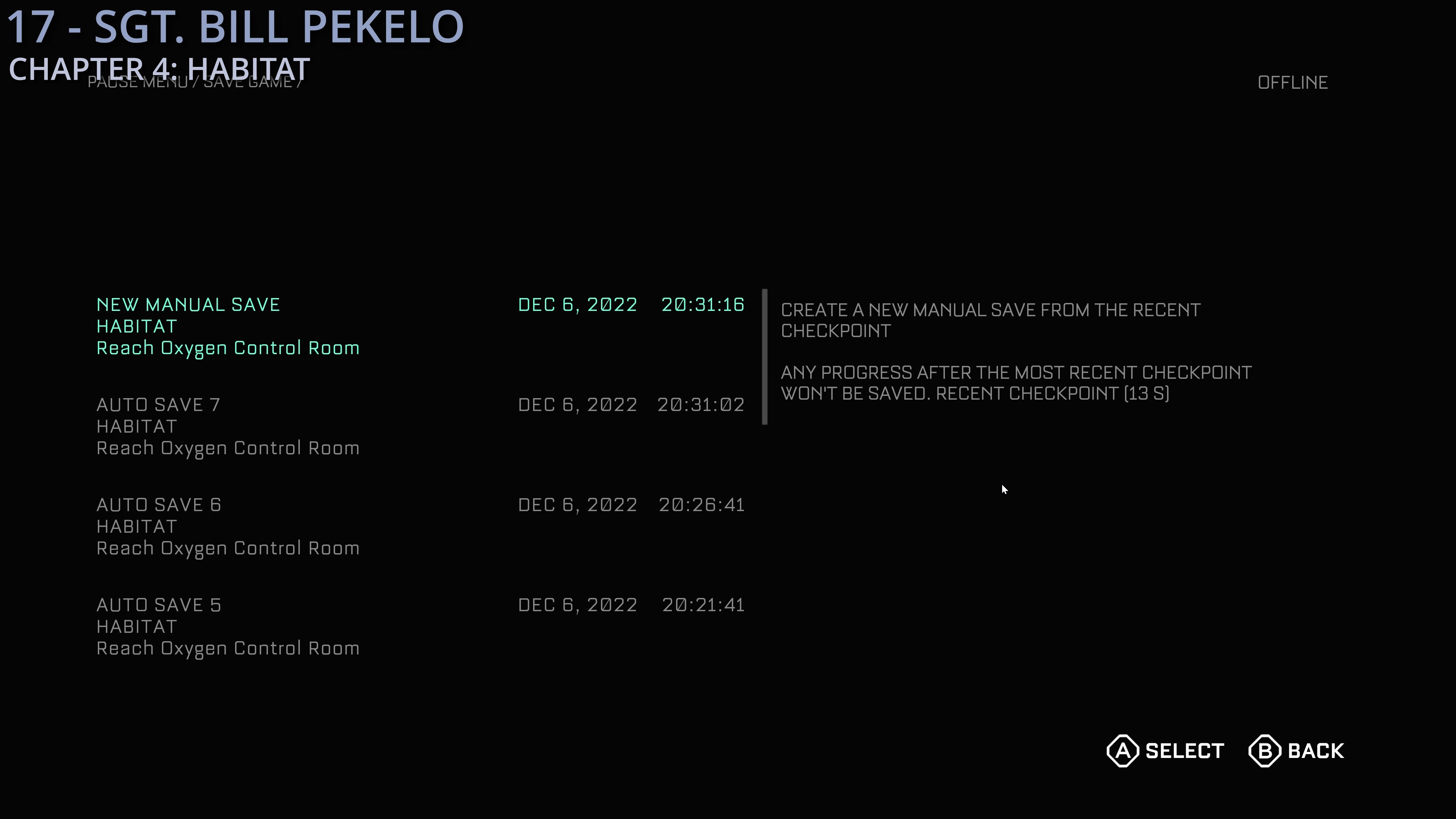Click the OFFLINE status indicator
1456x819 pixels.
coord(1293,83)
